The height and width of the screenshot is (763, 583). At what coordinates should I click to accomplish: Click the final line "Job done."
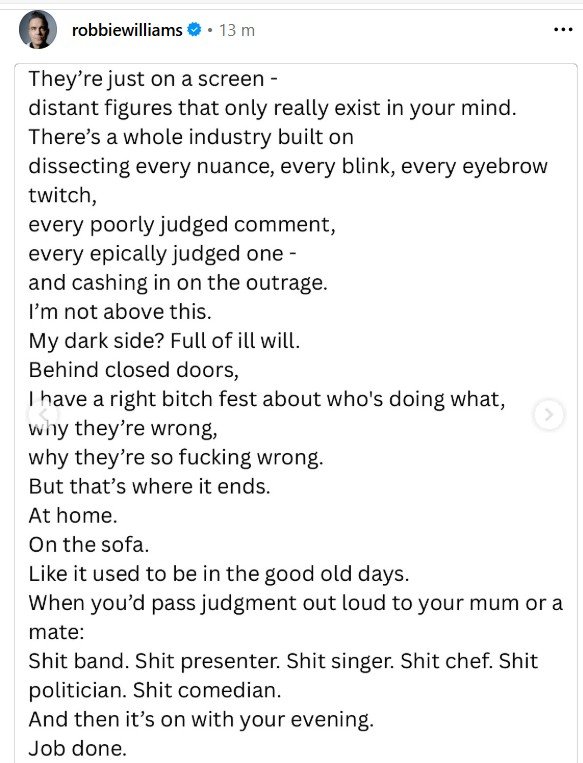click(x=77, y=748)
